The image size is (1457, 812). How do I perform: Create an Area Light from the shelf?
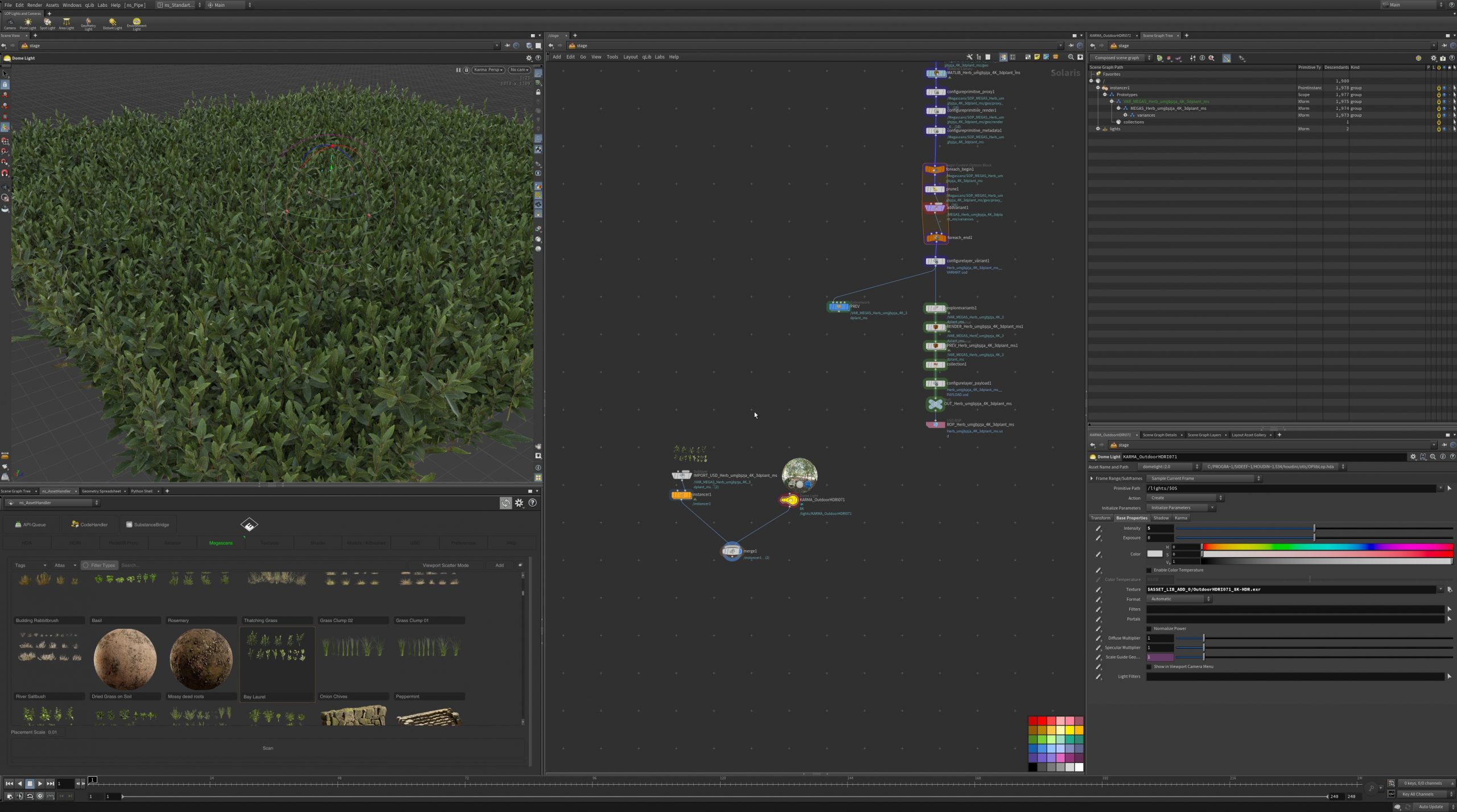66,23
